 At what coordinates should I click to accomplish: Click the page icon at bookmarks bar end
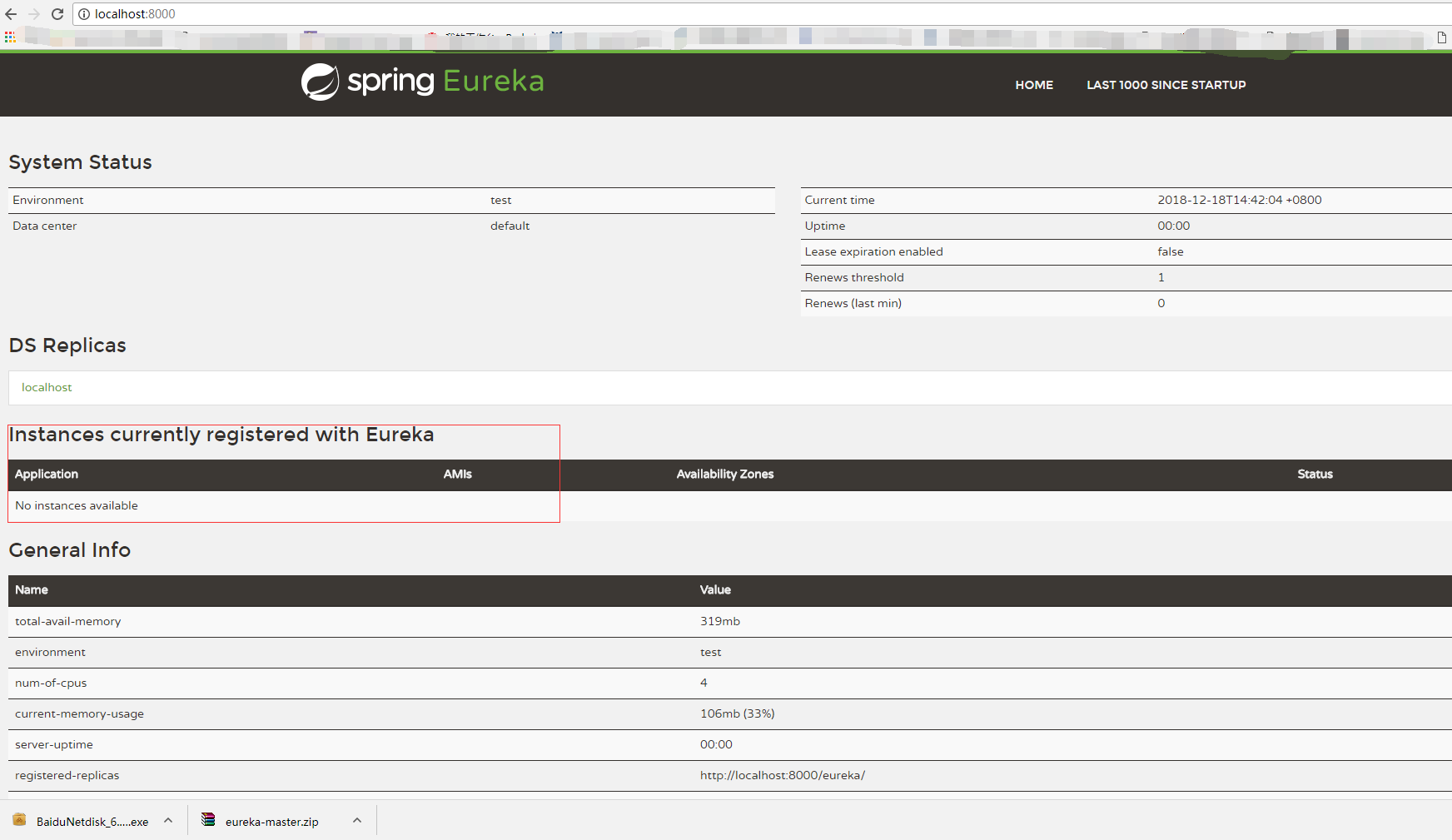click(x=1442, y=37)
